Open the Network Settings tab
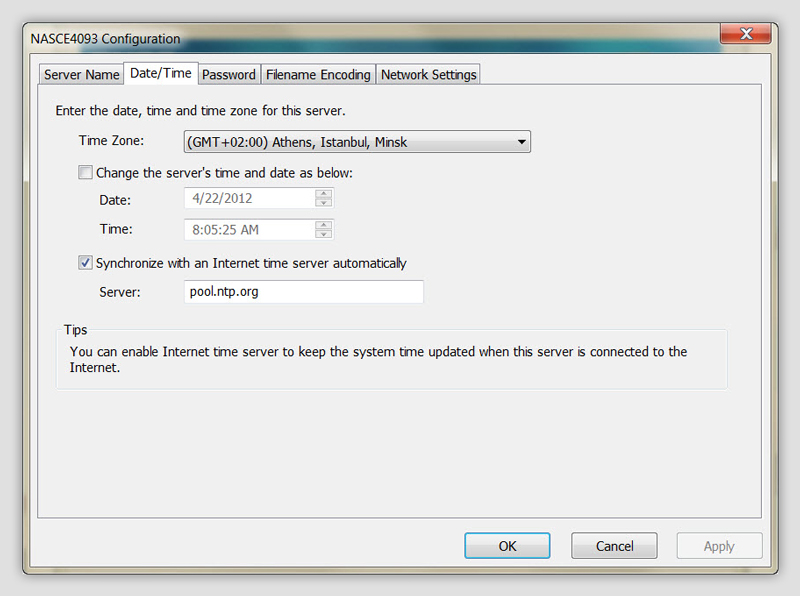The image size is (800, 596). point(428,74)
